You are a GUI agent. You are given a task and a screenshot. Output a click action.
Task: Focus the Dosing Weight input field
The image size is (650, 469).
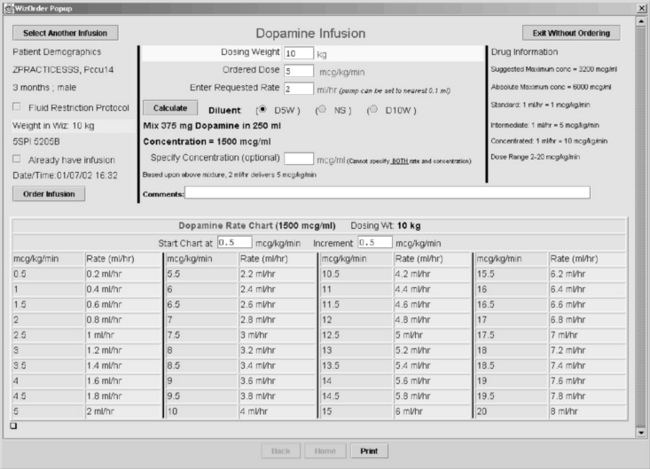point(298,53)
